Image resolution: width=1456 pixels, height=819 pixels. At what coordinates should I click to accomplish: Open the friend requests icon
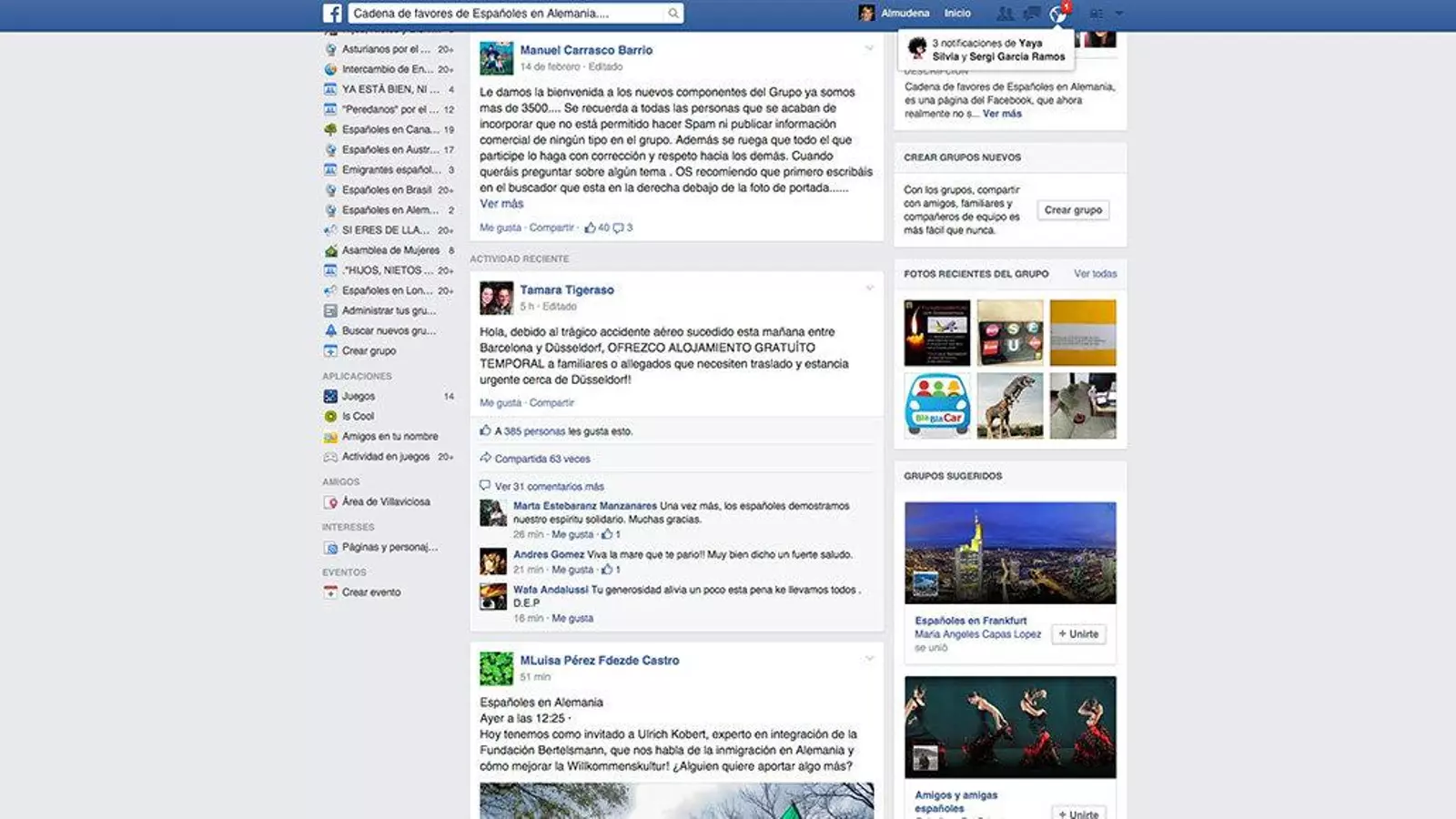pos(1005,14)
